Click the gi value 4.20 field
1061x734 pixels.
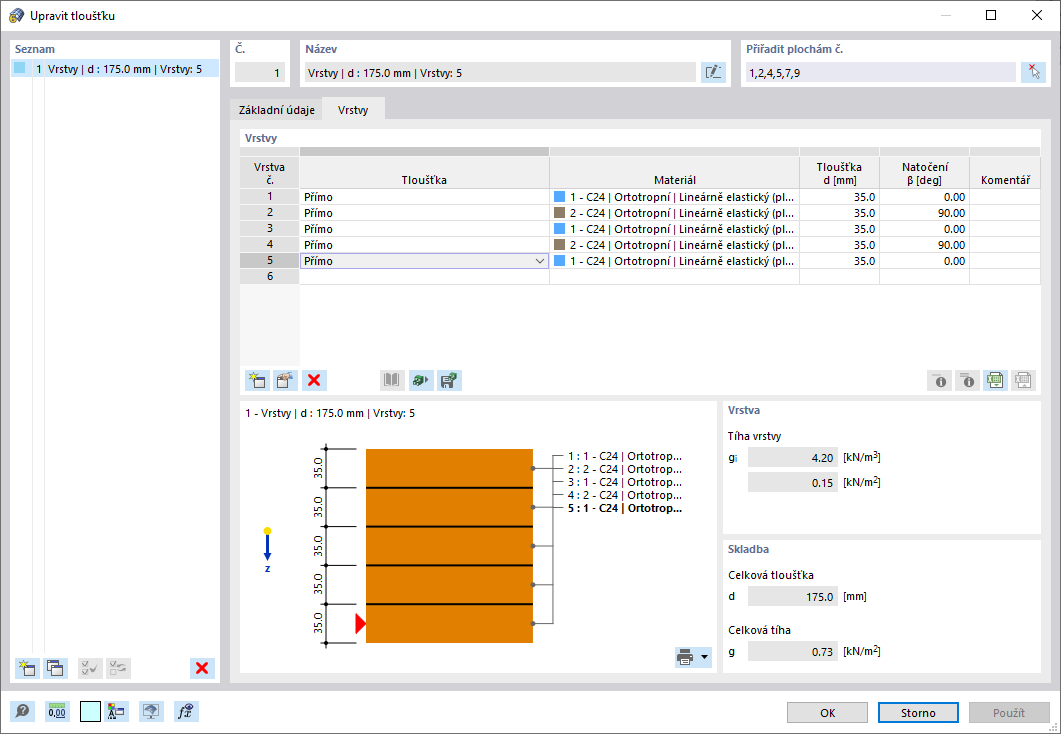click(792, 458)
